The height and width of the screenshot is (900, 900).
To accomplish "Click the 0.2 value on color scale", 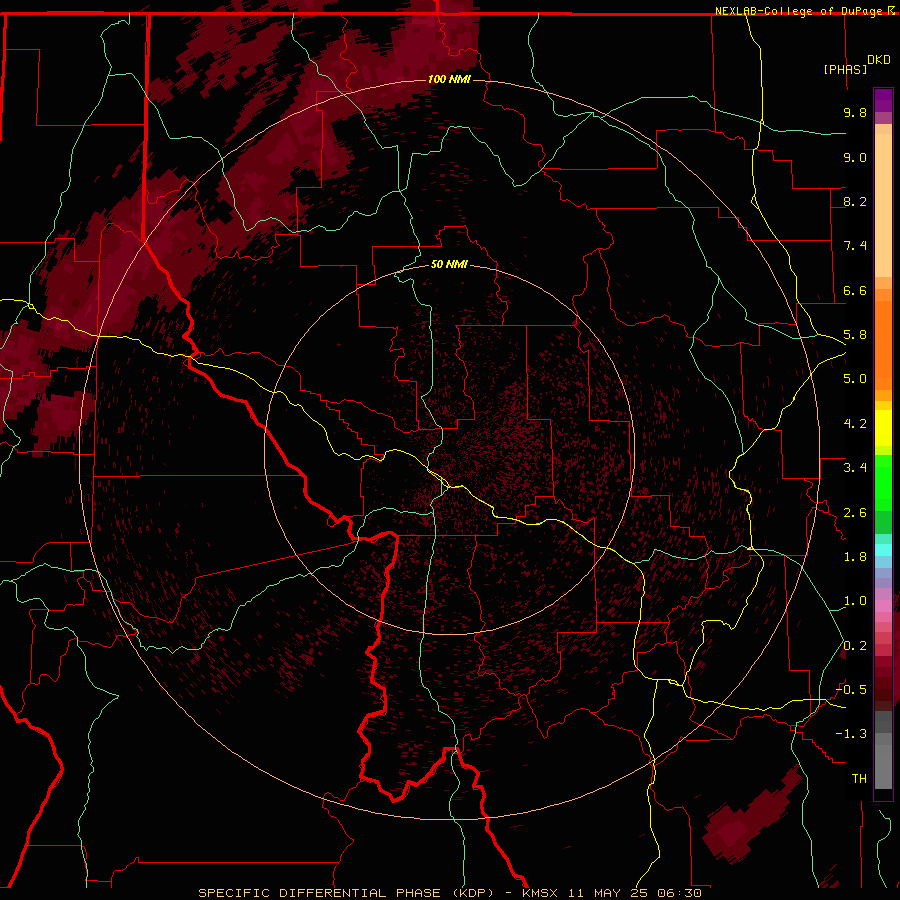I will (x=855, y=646).
